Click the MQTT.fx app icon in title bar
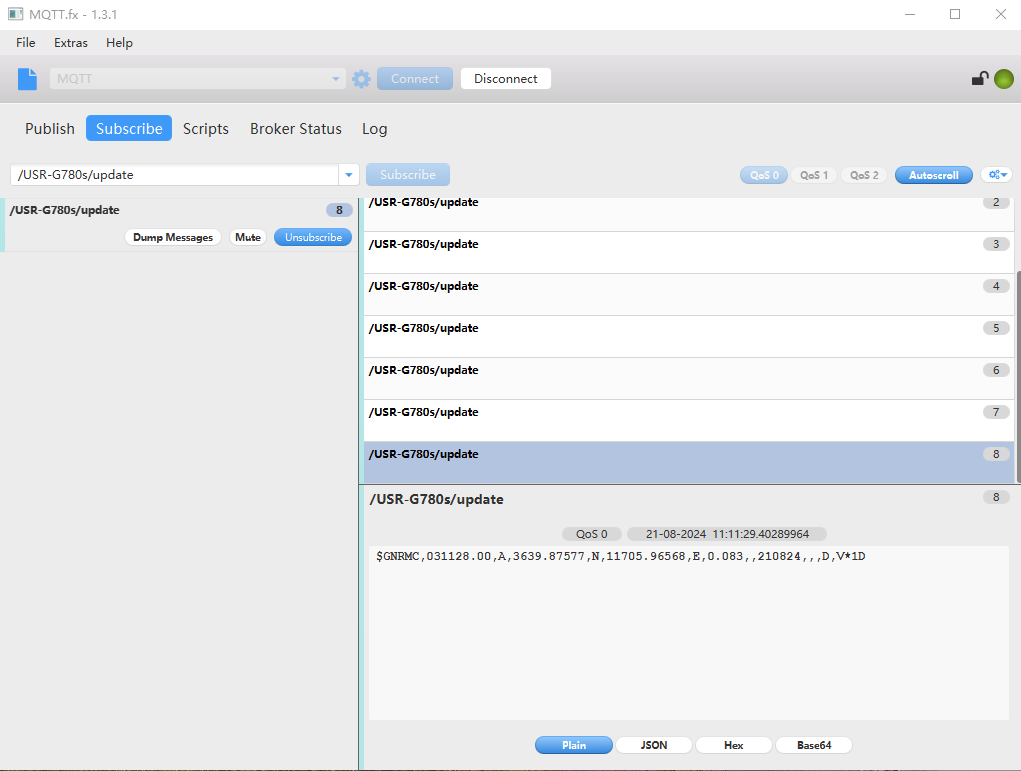The height and width of the screenshot is (771, 1021). pyautogui.click(x=16, y=14)
